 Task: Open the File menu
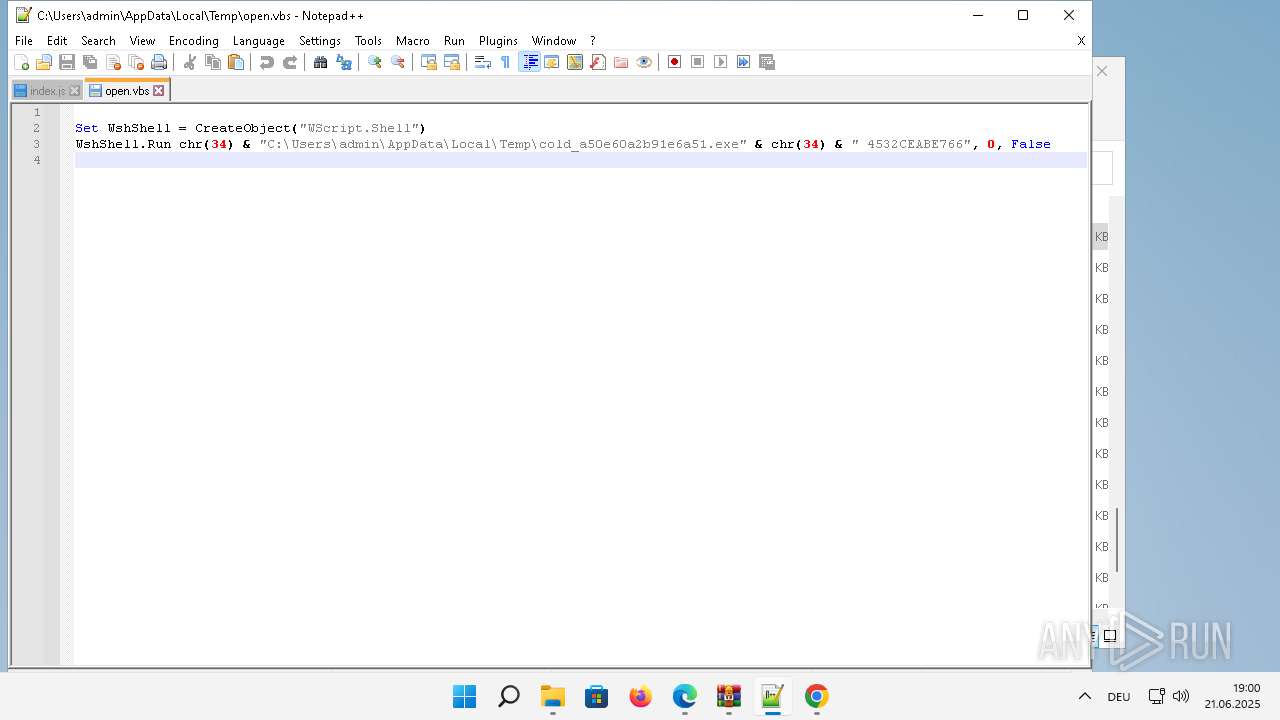coord(23,41)
